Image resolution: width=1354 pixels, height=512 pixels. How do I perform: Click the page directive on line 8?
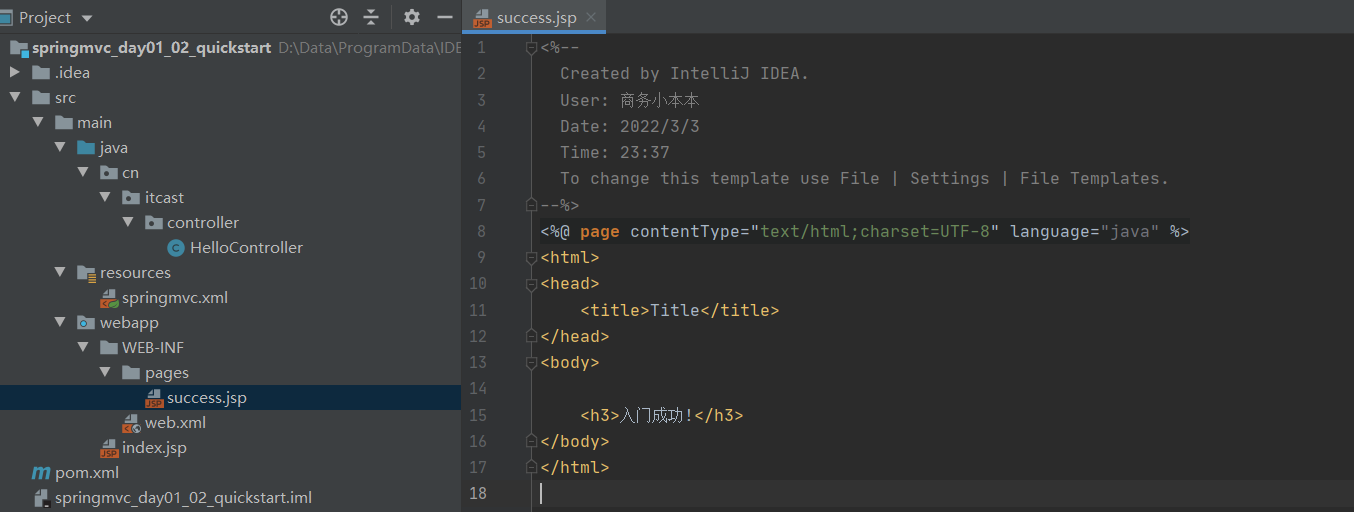click(865, 231)
